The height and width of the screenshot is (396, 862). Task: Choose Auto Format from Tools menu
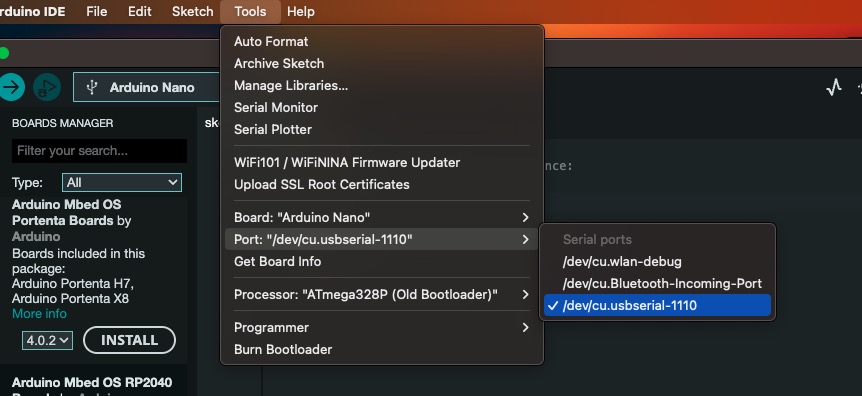(382, 41)
